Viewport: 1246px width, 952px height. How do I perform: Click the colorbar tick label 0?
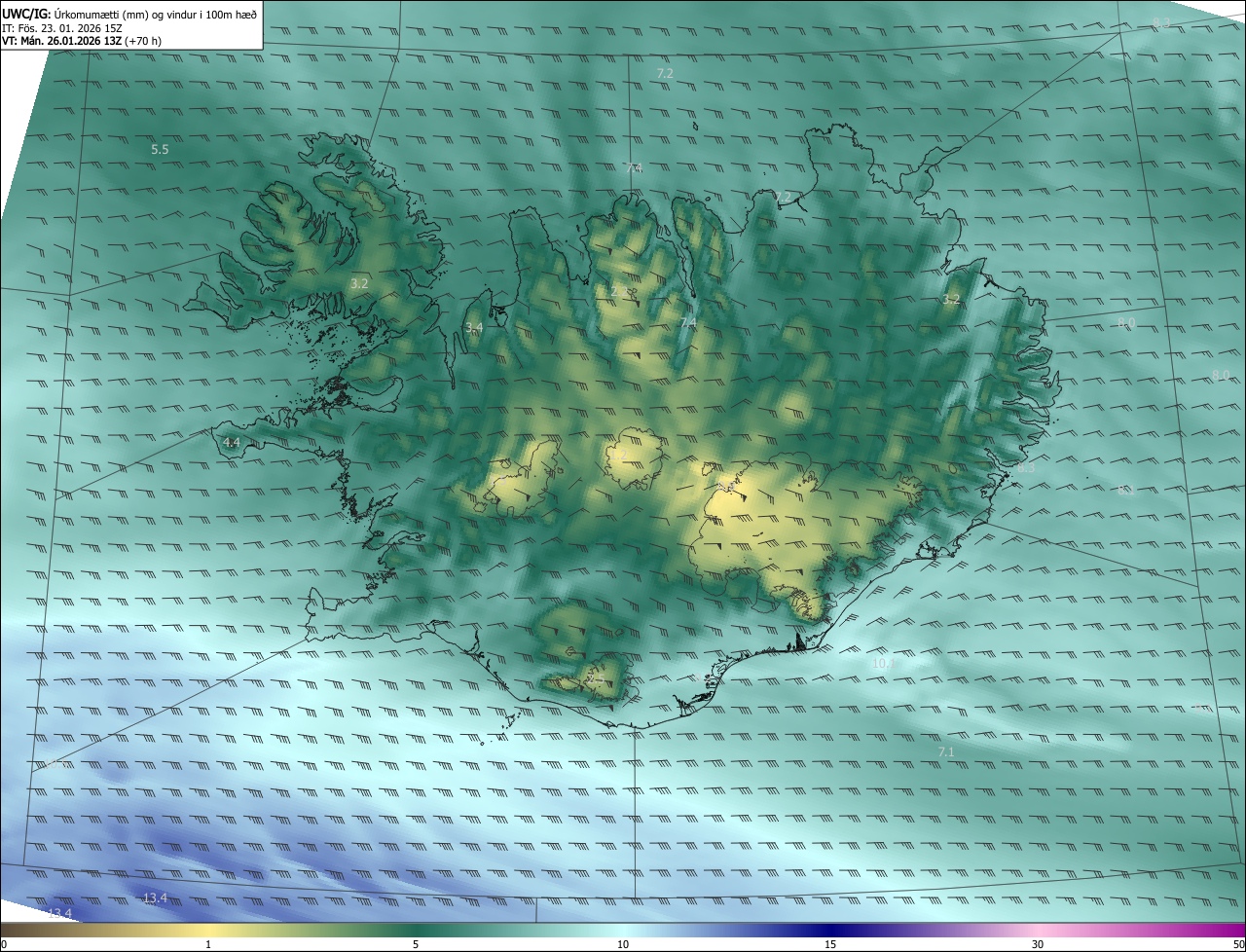coord(4,945)
